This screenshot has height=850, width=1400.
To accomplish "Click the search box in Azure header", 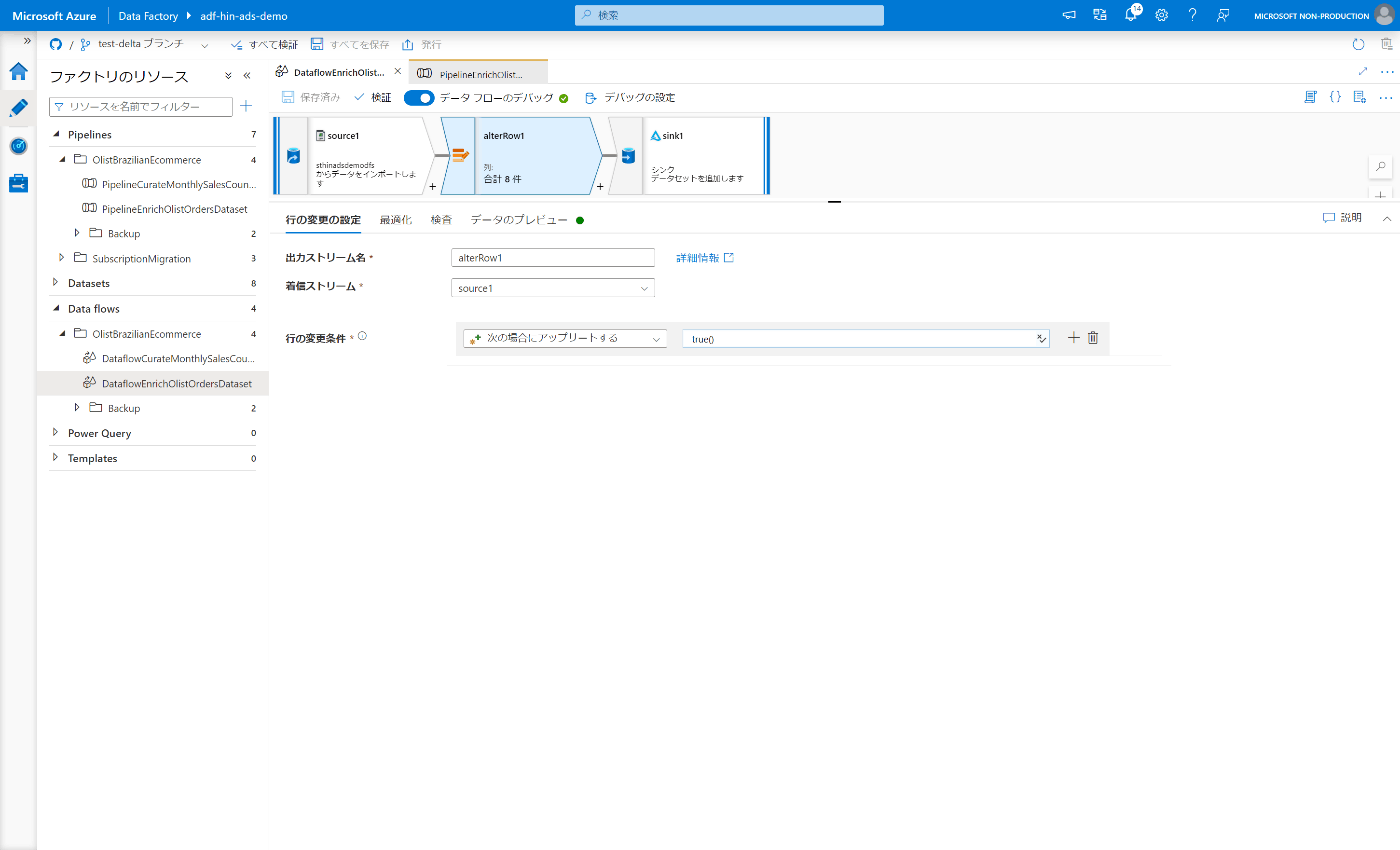I will (729, 15).
